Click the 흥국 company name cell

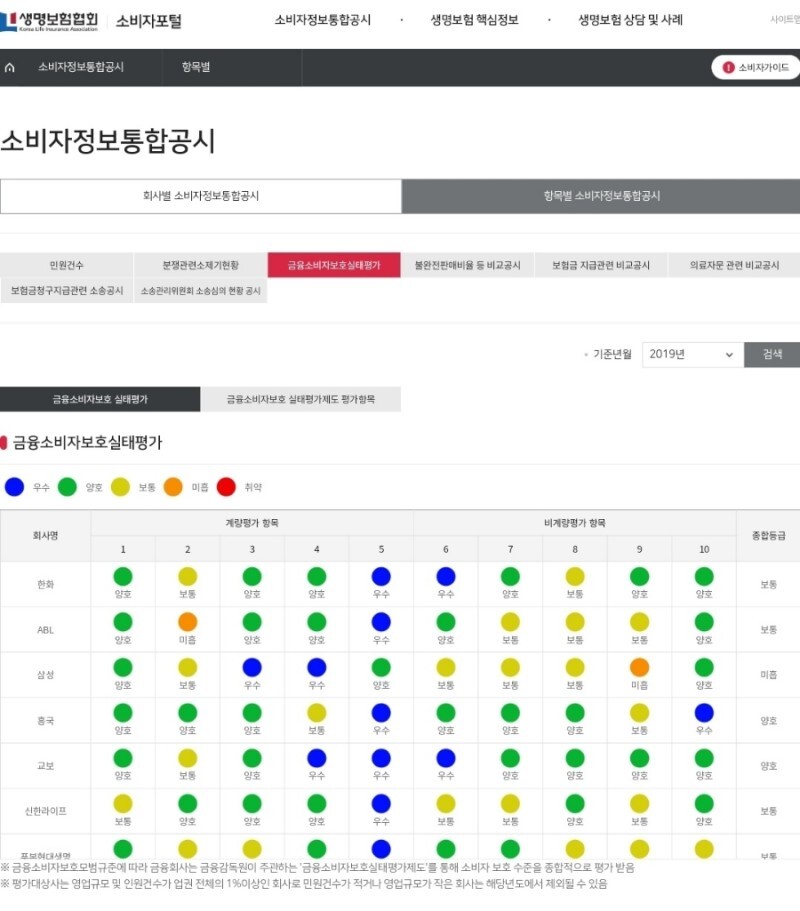[x=45, y=720]
